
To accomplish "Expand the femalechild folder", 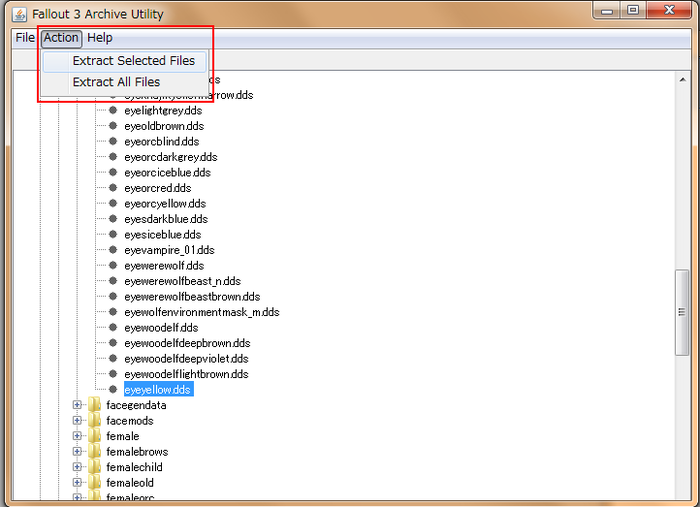I will [77, 467].
